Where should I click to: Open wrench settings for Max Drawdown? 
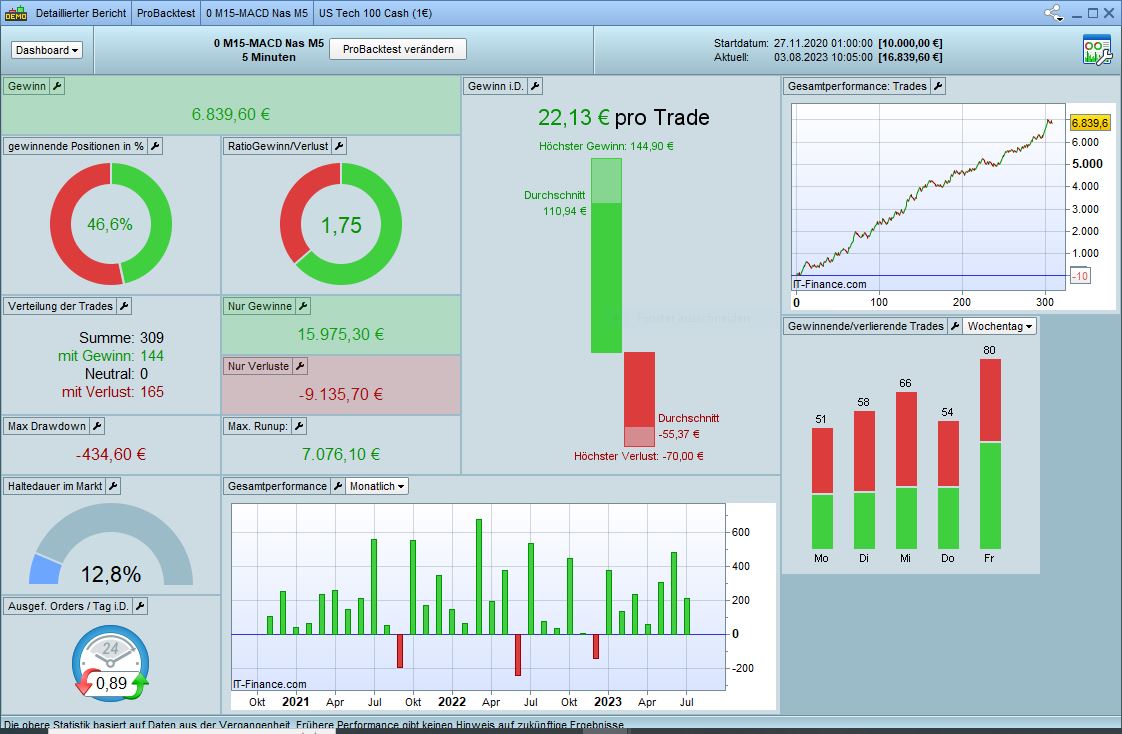tap(97, 427)
